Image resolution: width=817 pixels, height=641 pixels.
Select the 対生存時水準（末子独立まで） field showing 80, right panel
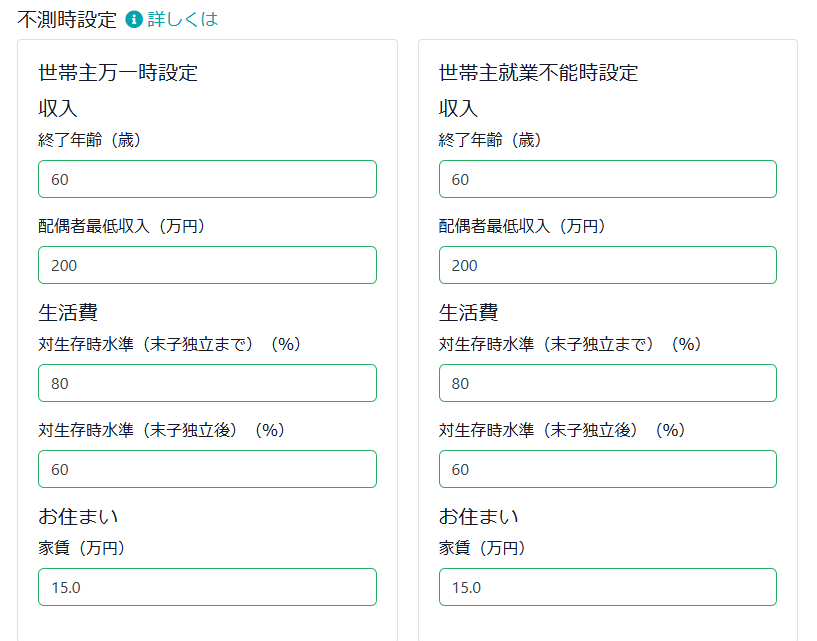(607, 383)
